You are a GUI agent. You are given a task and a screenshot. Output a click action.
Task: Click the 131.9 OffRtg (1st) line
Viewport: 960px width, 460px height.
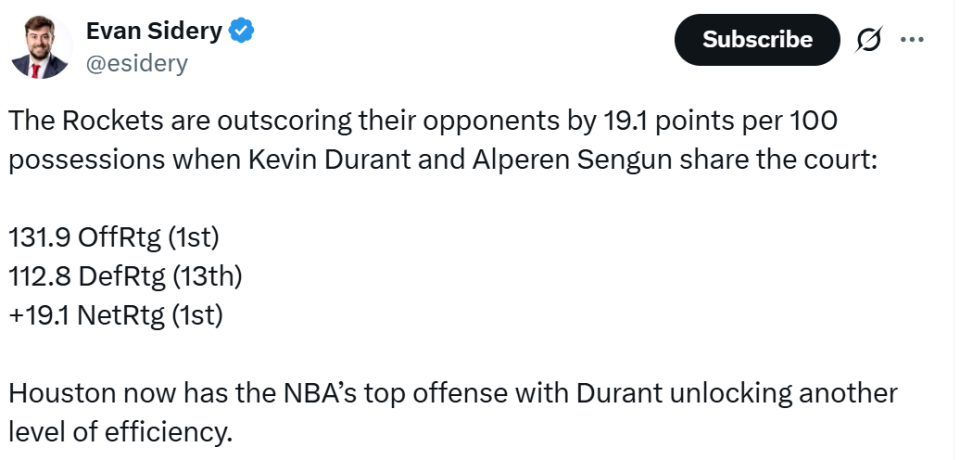(113, 237)
